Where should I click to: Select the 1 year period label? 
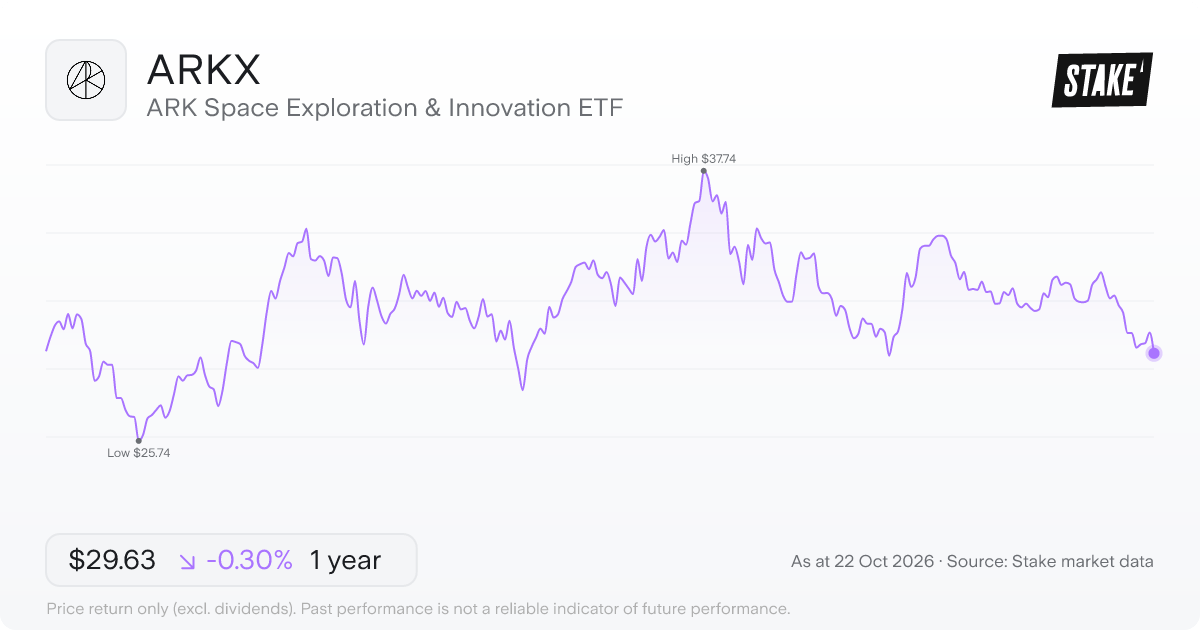[x=345, y=560]
